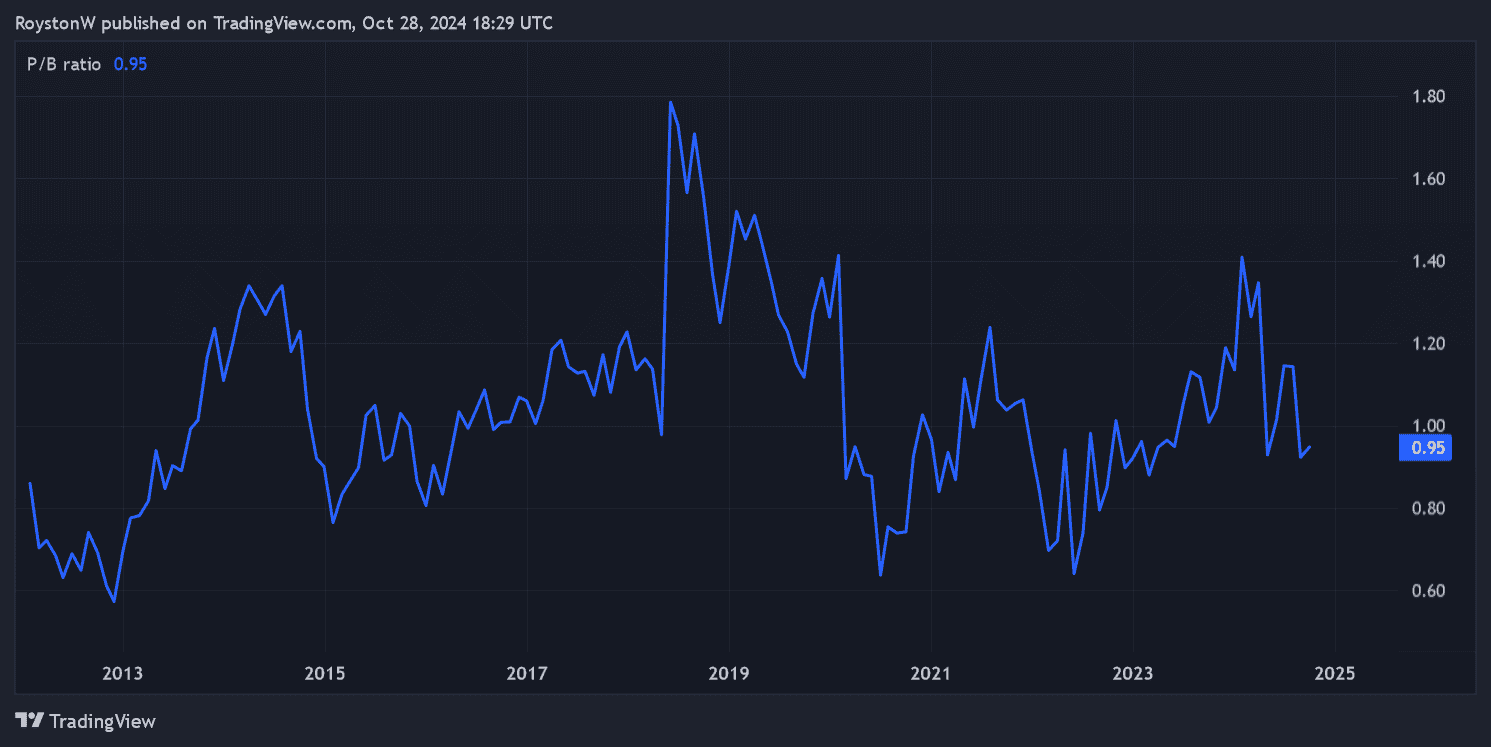The width and height of the screenshot is (1491, 747).
Task: Select the 0.80 price scale label
Action: (1427, 509)
